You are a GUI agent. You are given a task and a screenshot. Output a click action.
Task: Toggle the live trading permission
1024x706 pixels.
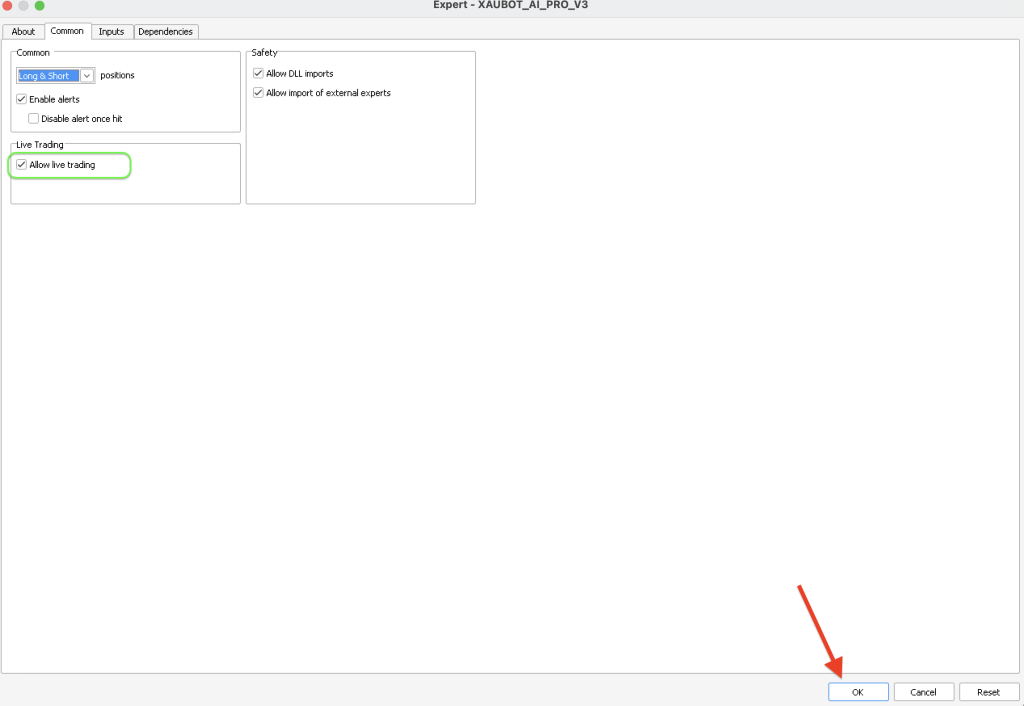[21, 164]
